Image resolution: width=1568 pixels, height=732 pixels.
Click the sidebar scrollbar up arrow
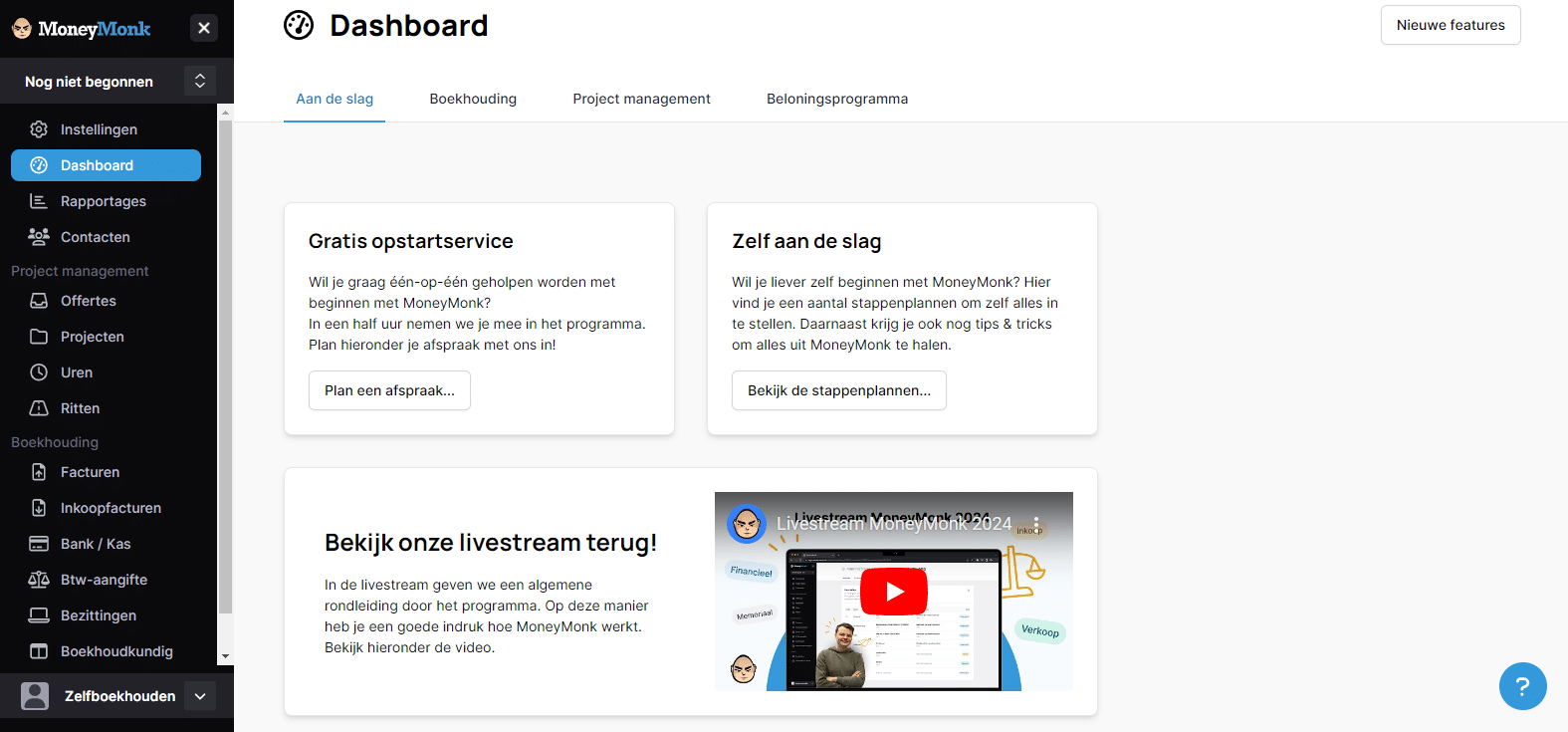pos(225,113)
